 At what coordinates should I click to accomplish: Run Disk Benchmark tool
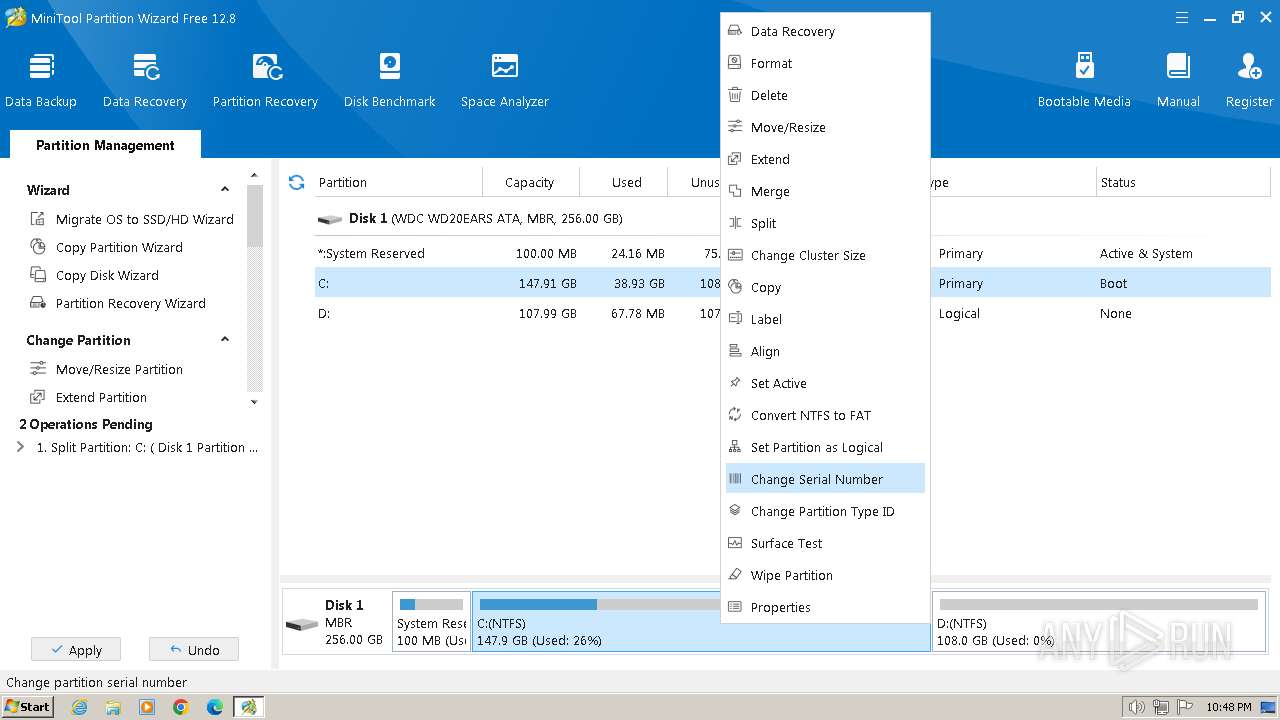point(389,80)
